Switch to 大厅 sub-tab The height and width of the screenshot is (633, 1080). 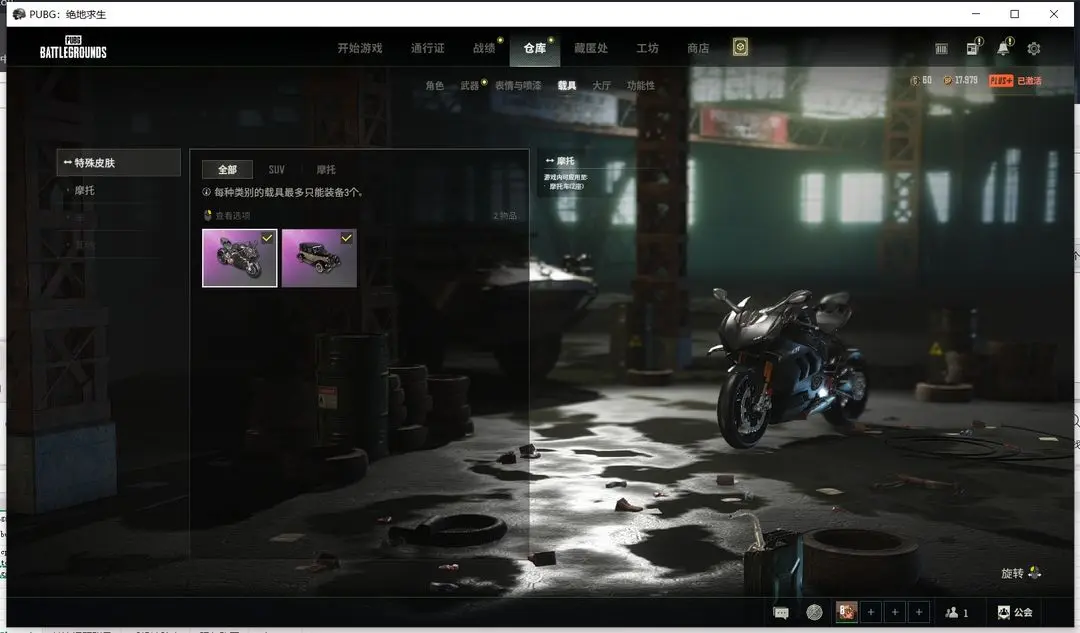click(601, 85)
